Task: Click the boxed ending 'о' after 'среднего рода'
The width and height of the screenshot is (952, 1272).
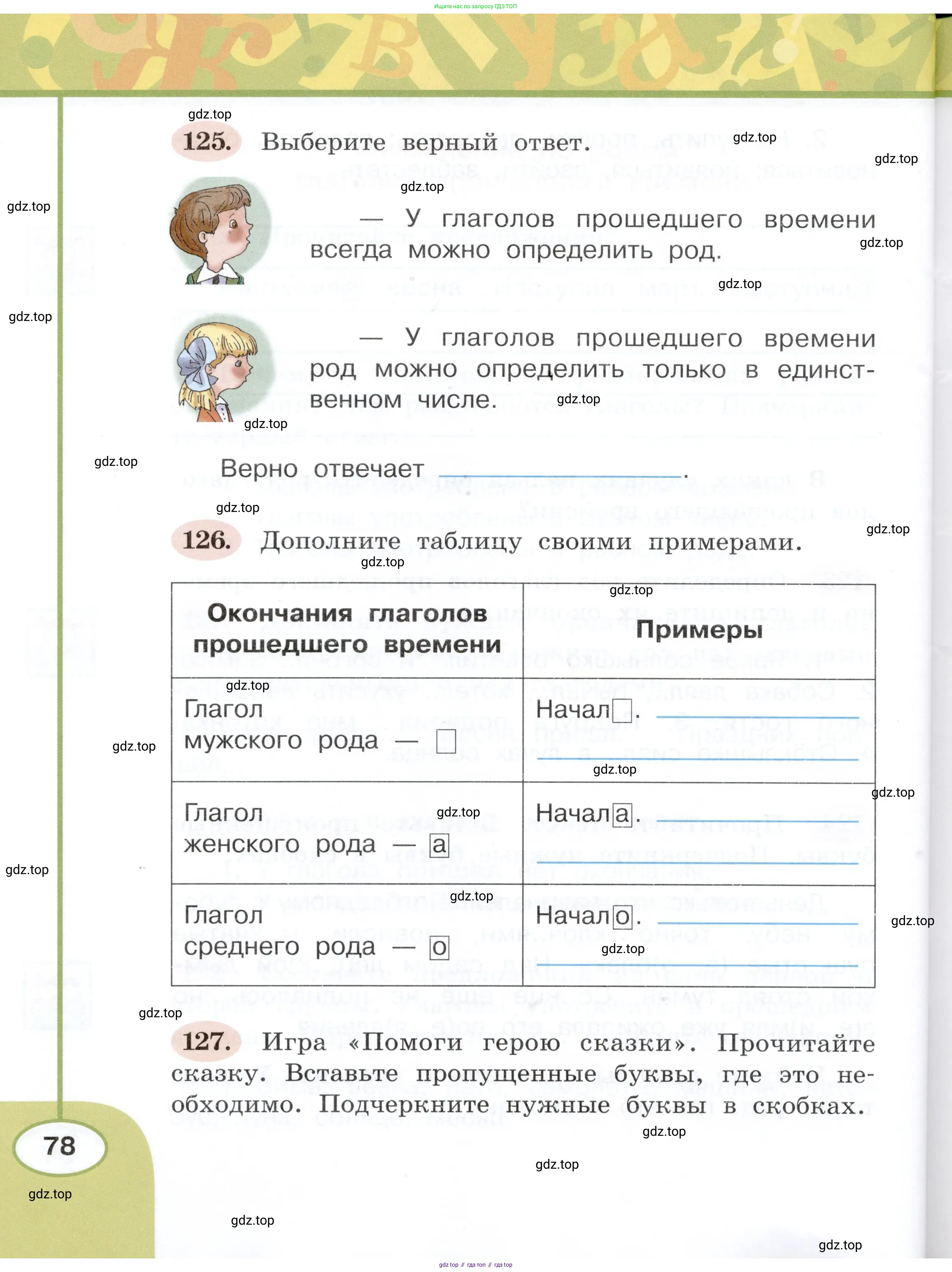Action: (x=440, y=948)
